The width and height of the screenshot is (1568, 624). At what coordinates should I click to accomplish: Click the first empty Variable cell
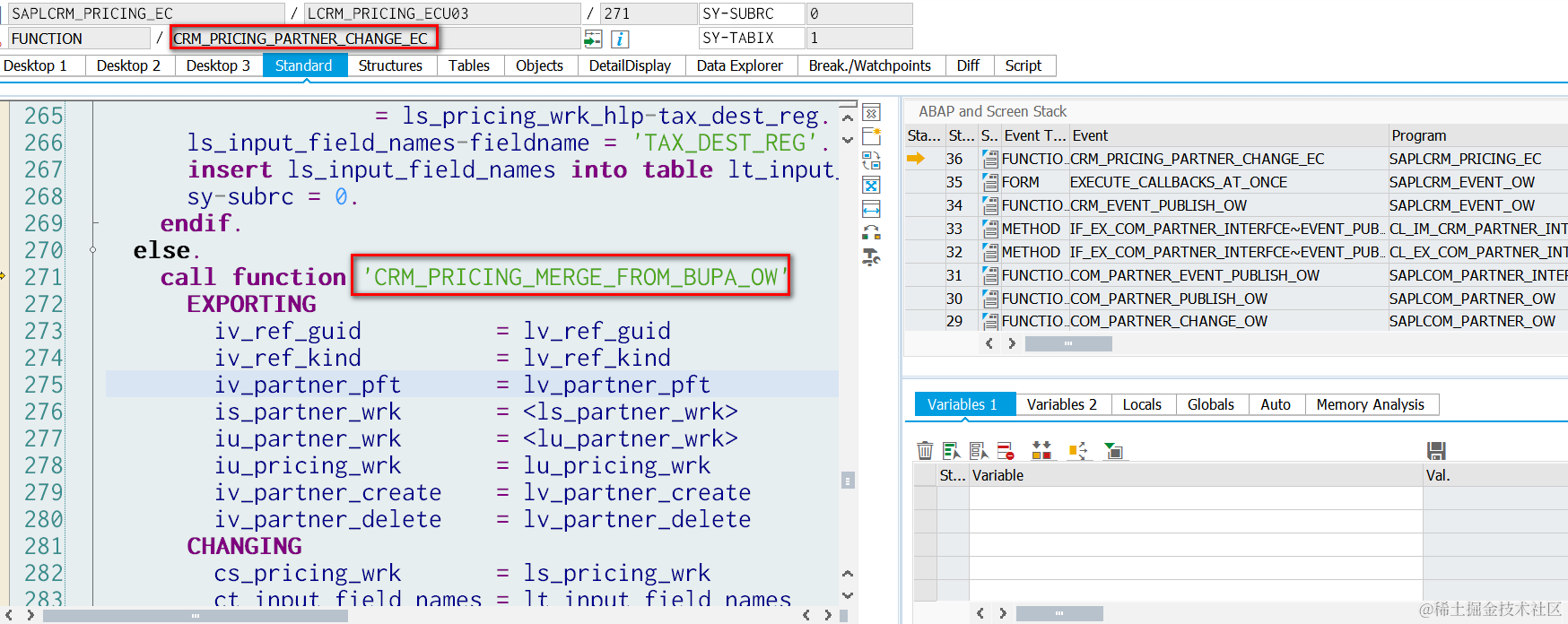(1196, 498)
